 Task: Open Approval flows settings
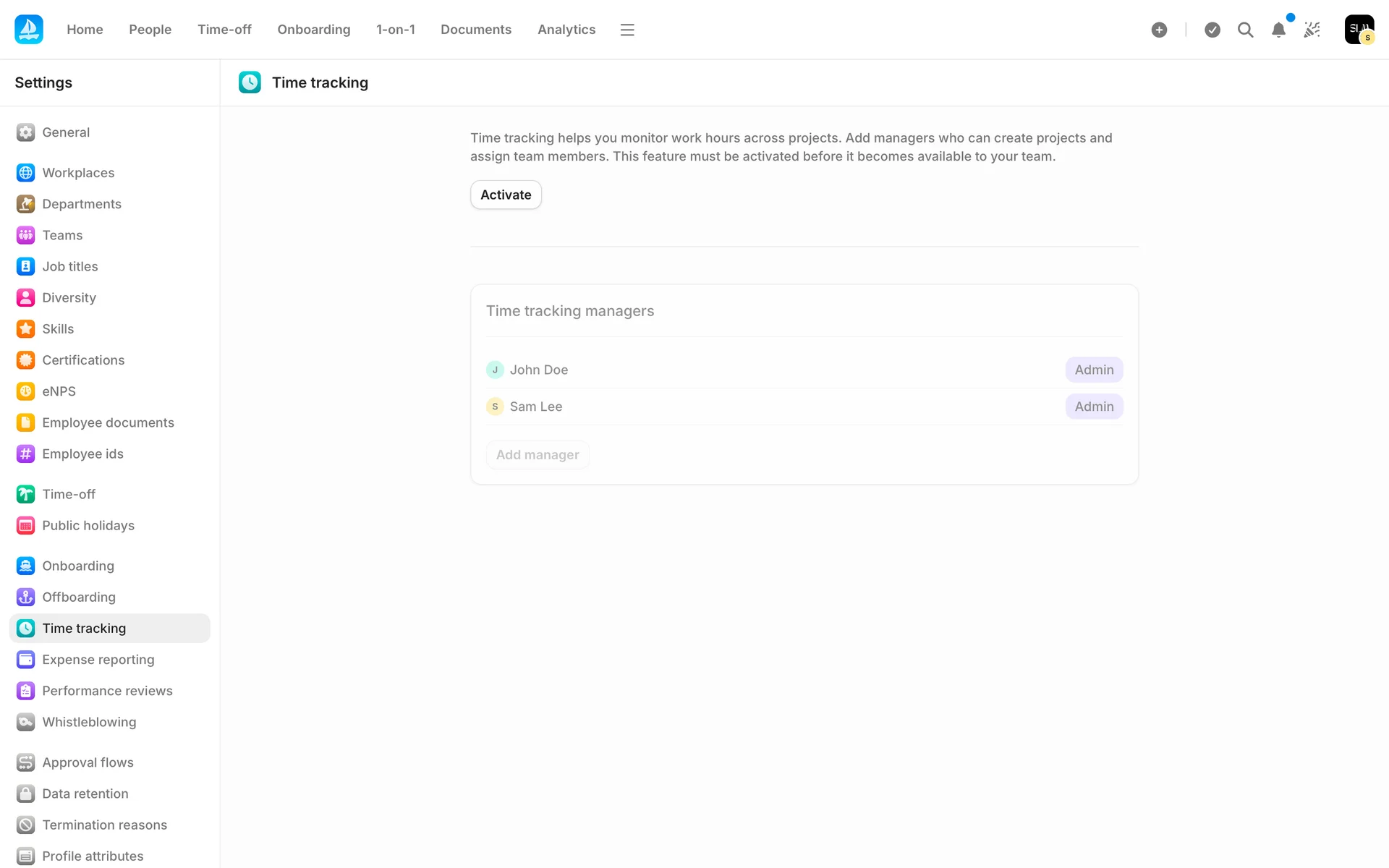(88, 762)
